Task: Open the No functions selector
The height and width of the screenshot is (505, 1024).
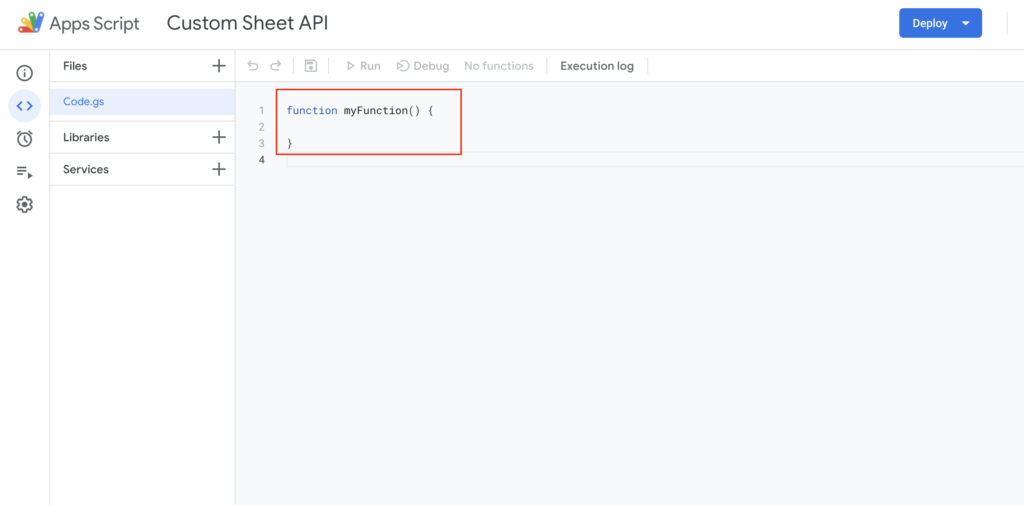Action: coord(499,66)
